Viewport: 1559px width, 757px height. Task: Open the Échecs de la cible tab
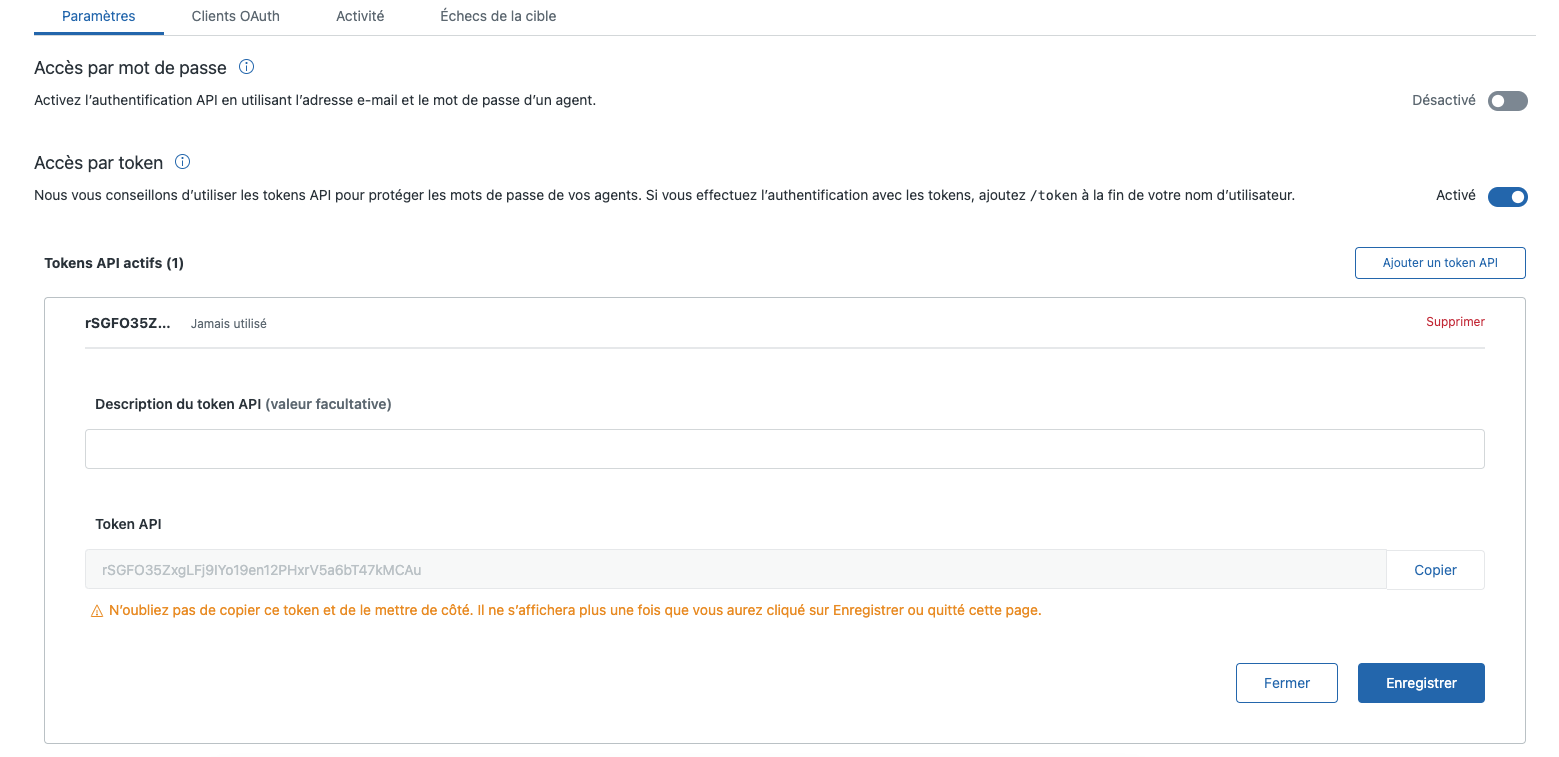(498, 16)
